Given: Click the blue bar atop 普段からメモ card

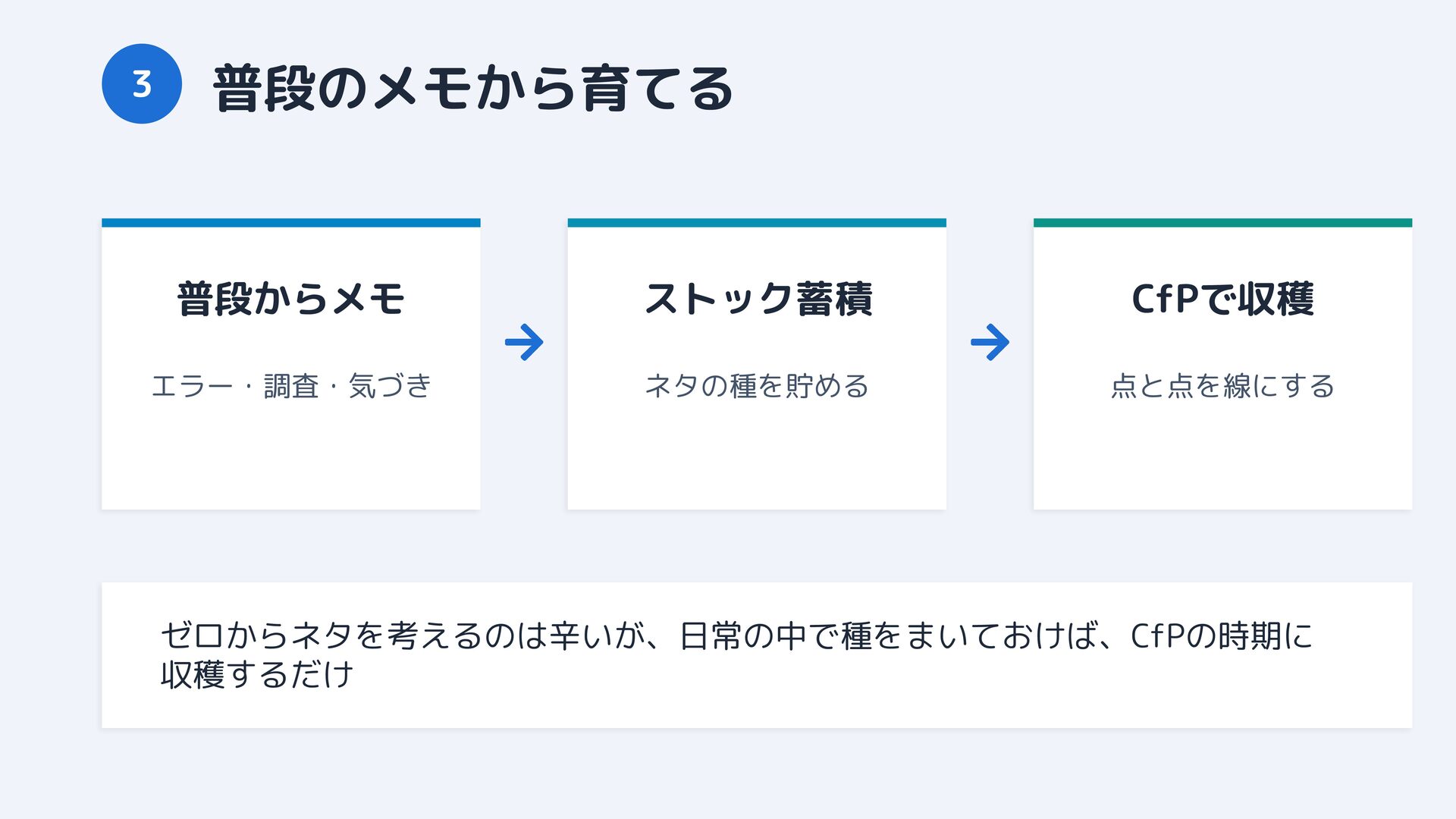Looking at the screenshot, I should coord(290,223).
